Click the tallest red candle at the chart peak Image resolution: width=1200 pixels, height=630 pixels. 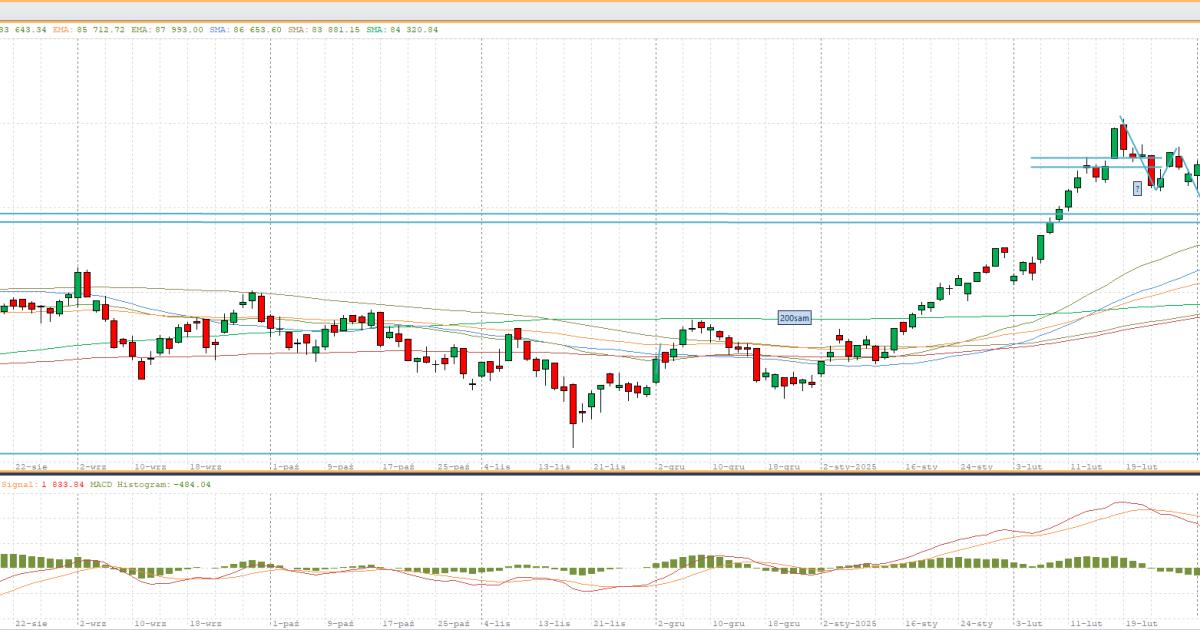pyautogui.click(x=1124, y=138)
